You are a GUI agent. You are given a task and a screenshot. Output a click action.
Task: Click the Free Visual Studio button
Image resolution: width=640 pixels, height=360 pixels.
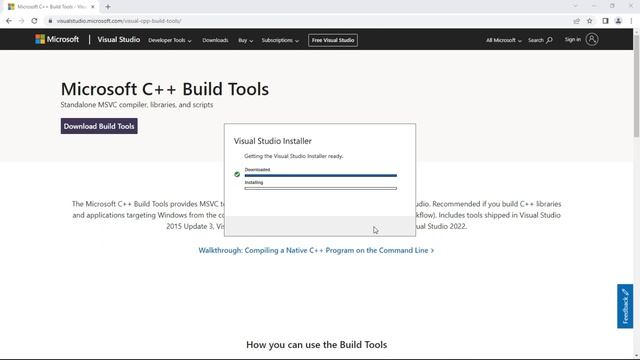coord(333,40)
